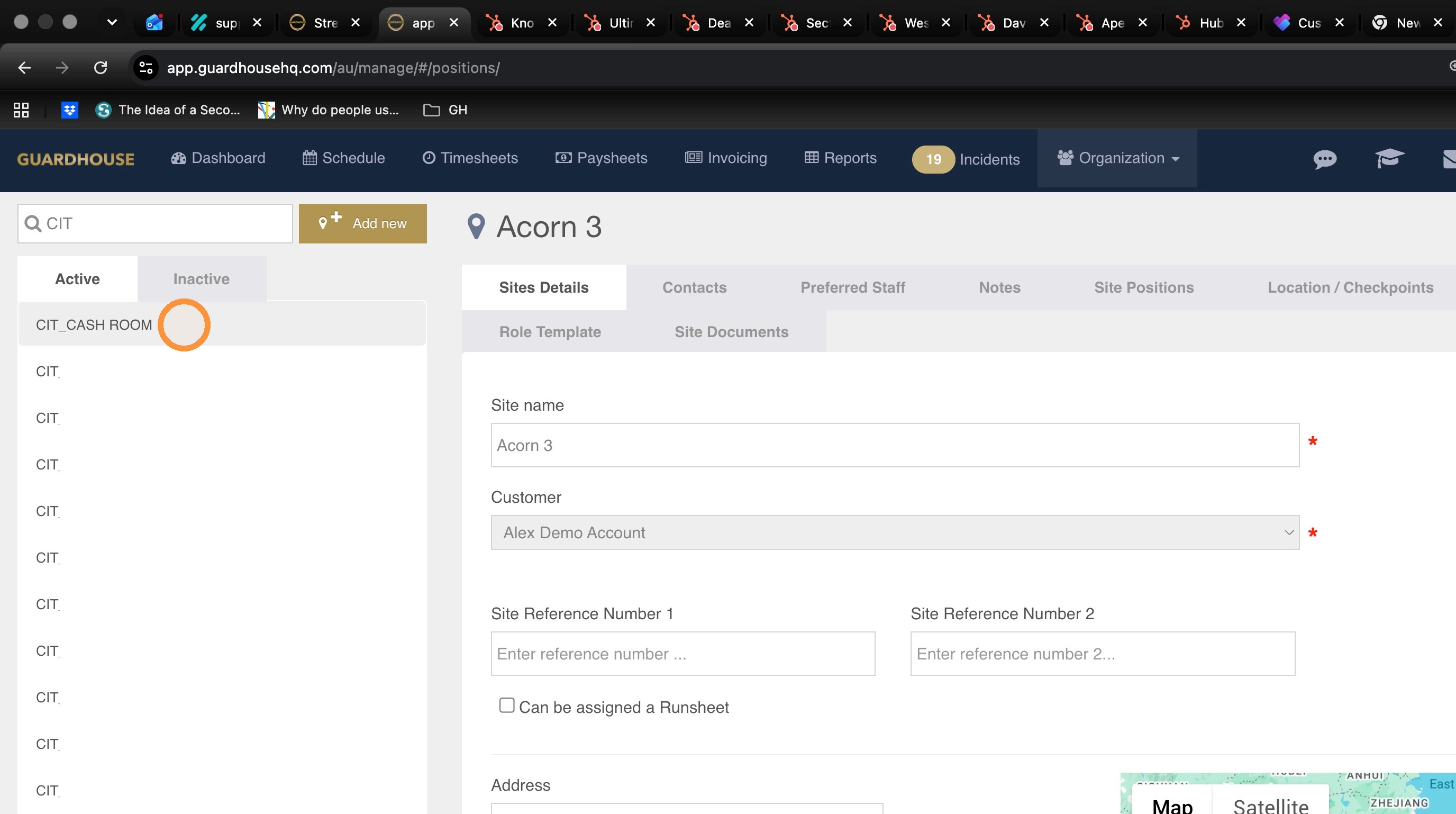Screen dimensions: 1456x814
Task: Click the search magnifier icon
Action: click(x=33, y=223)
